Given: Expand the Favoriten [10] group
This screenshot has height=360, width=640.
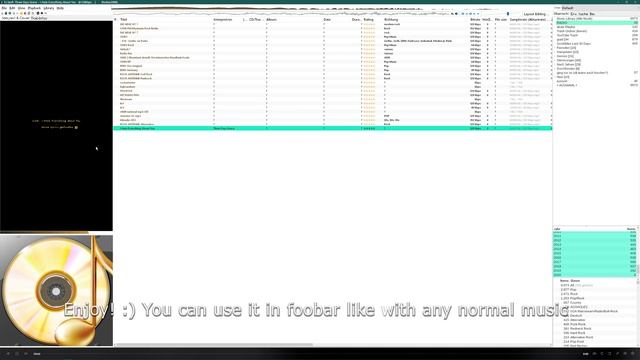Looking at the screenshot, I should click(567, 48).
